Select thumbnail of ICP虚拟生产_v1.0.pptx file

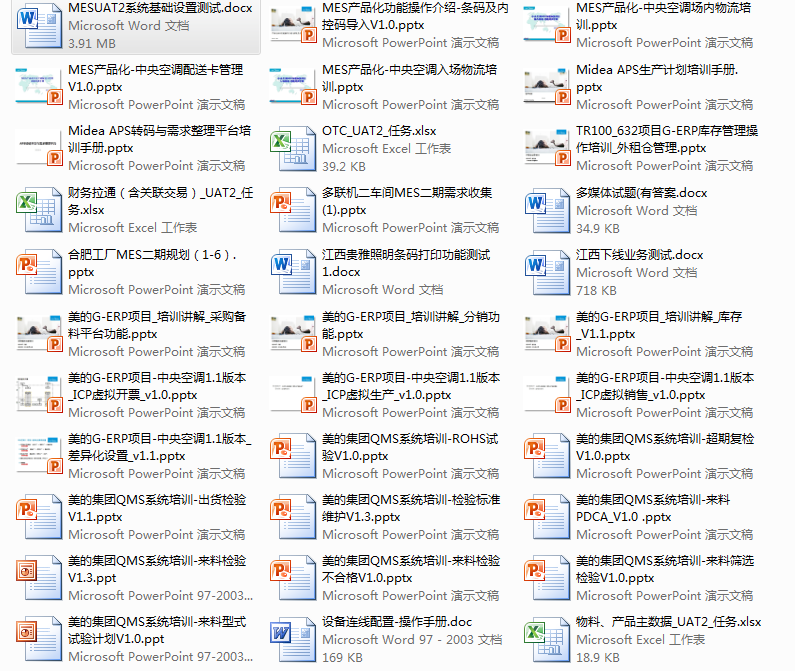click(293, 395)
